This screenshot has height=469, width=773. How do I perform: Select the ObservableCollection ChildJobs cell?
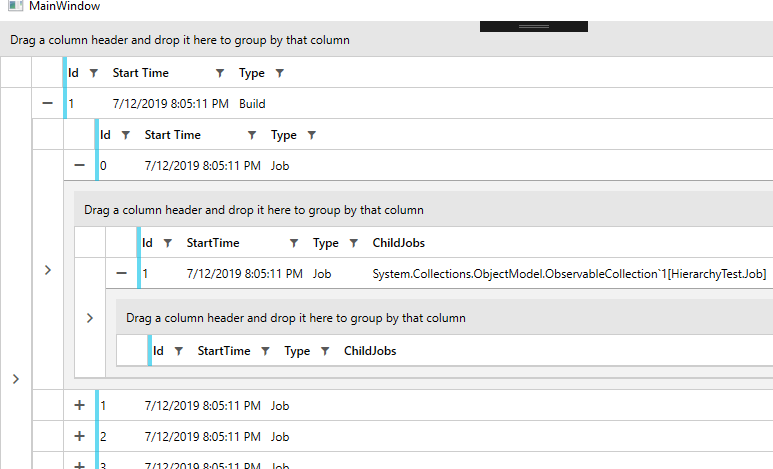click(x=555, y=273)
